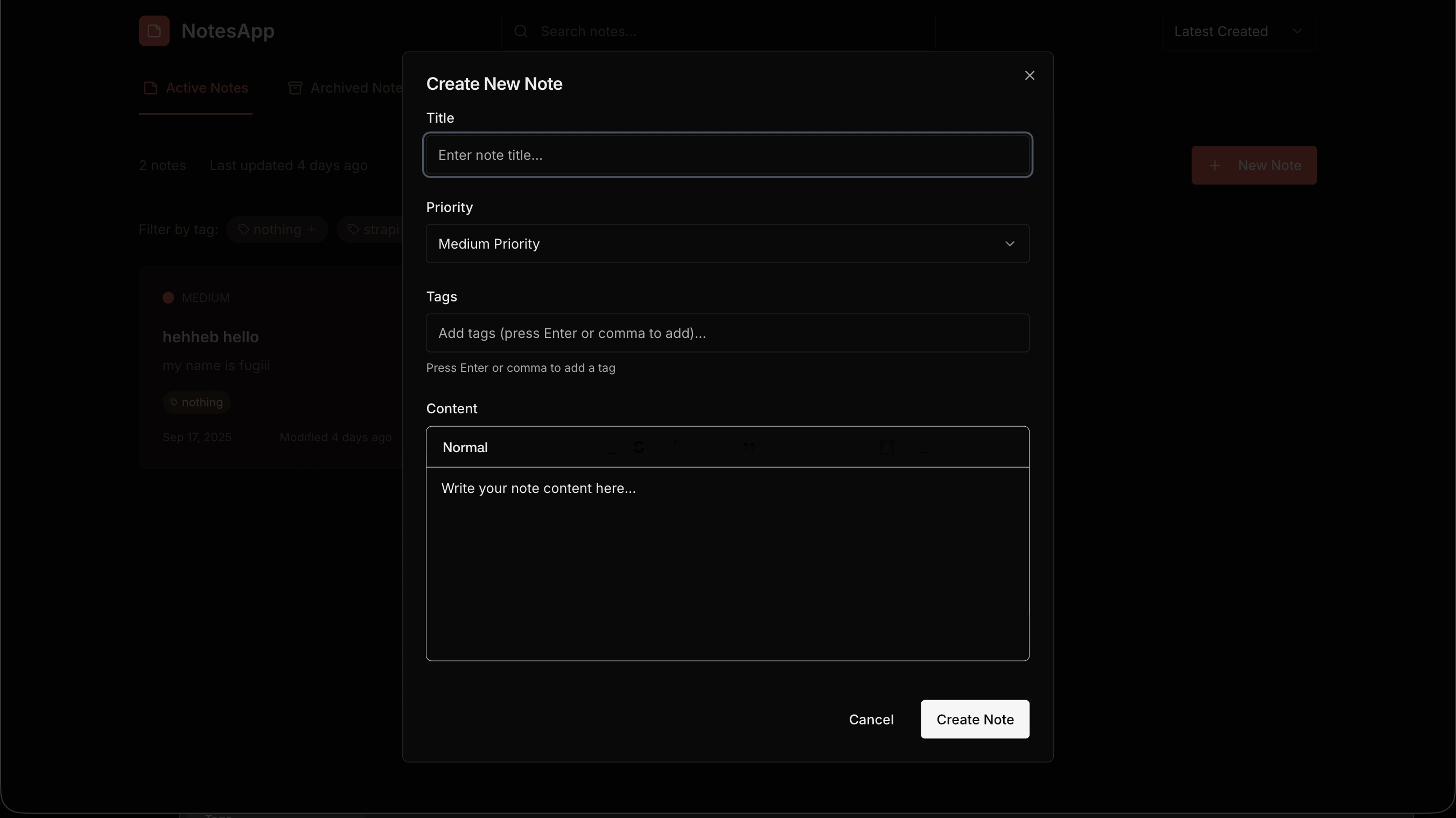Click the Cancel button
The image size is (1456, 818).
[x=871, y=719]
